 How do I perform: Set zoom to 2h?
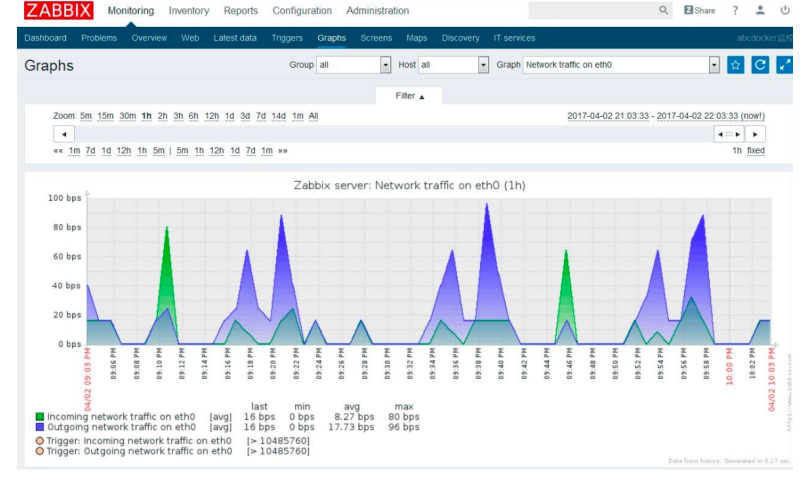(163, 116)
